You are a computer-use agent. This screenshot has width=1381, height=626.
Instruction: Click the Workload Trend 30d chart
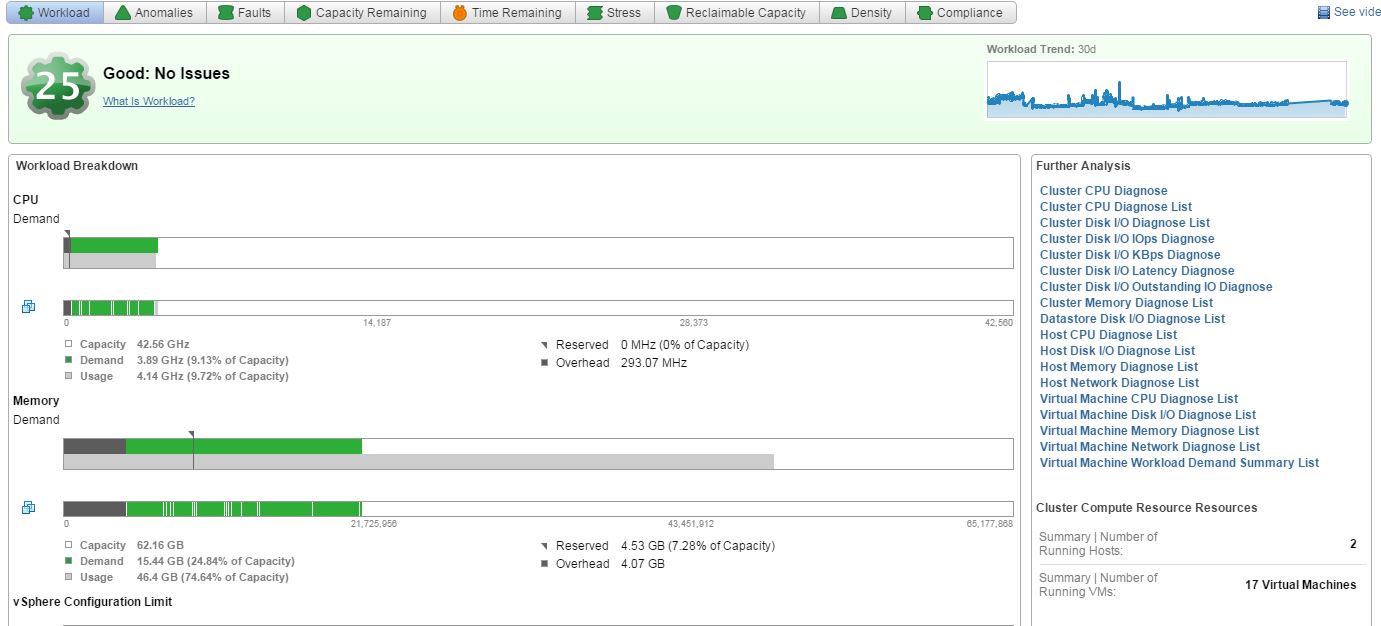pos(1167,89)
